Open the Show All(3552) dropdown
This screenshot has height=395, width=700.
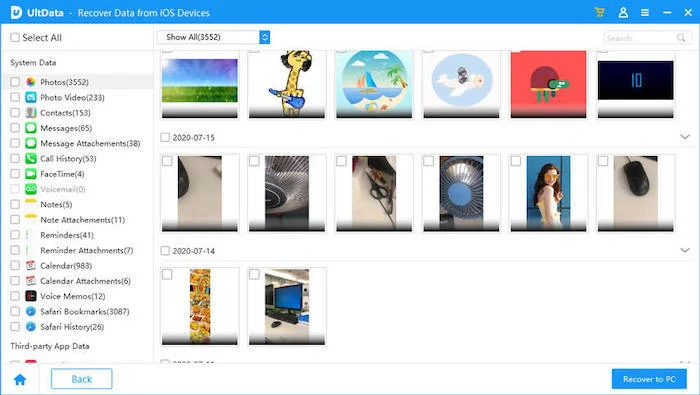click(213, 37)
